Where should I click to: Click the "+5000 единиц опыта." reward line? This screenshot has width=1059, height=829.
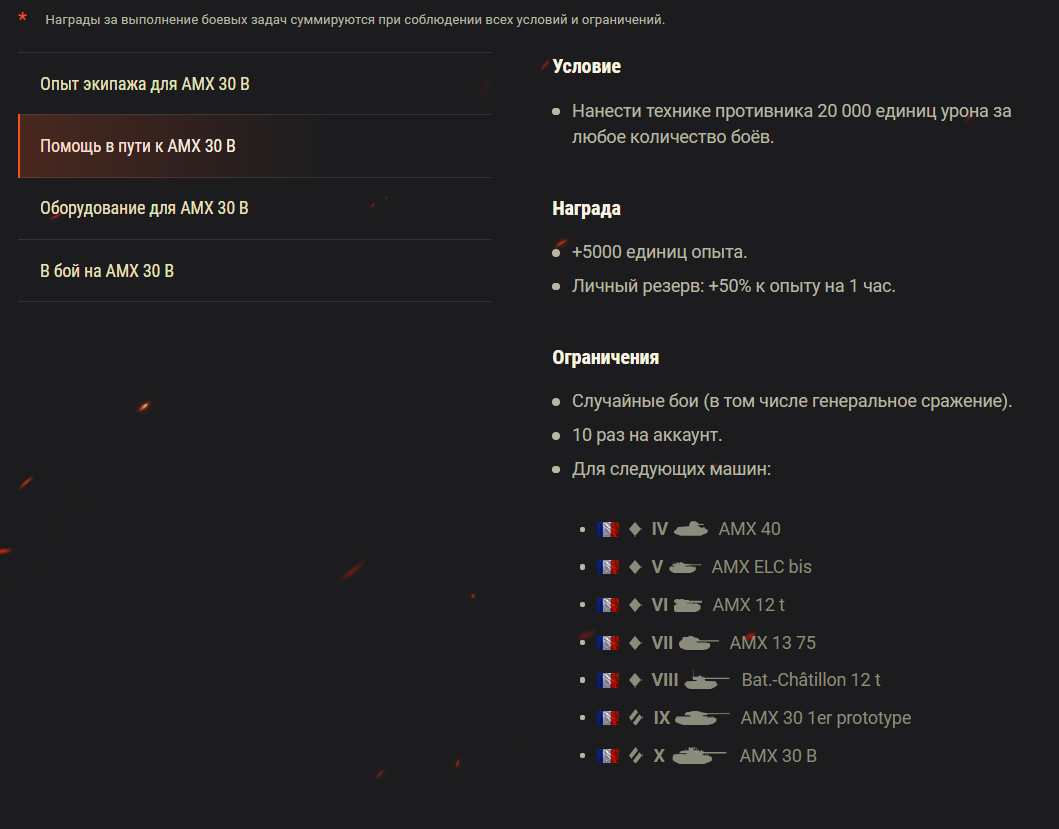(x=659, y=252)
